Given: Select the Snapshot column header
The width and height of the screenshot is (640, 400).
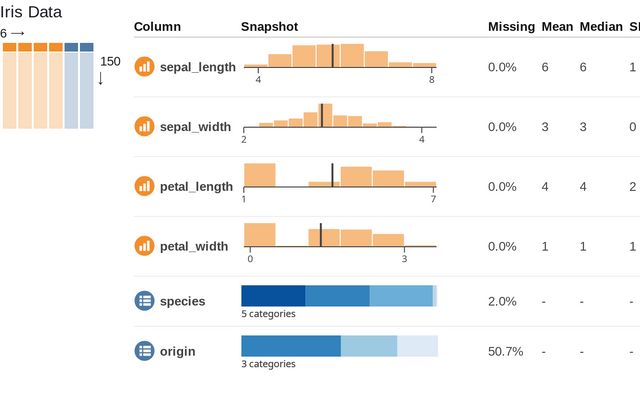Looking at the screenshot, I should click(x=270, y=26).
